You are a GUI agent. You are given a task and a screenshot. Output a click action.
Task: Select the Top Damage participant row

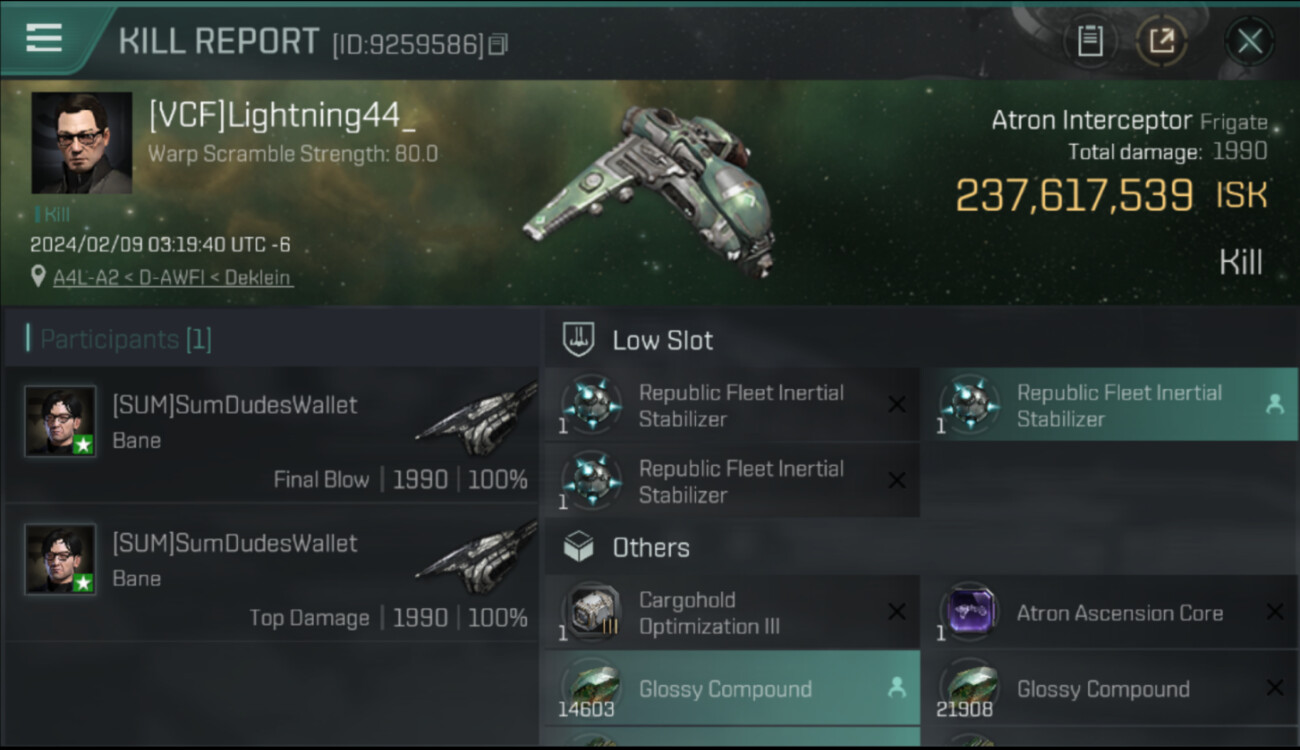point(271,572)
